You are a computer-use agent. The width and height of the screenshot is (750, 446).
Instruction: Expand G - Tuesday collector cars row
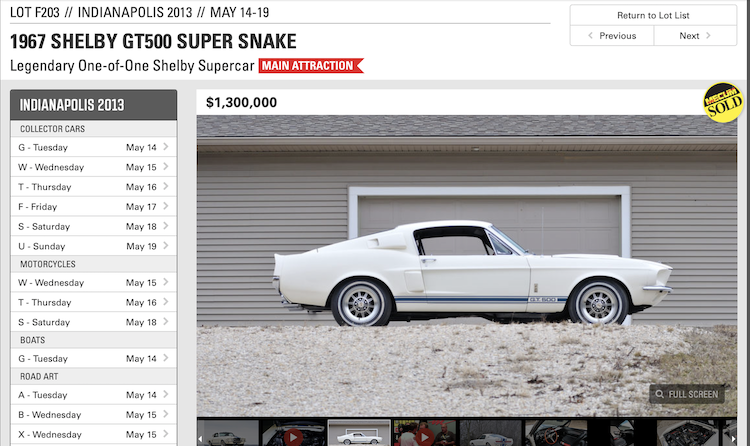tap(94, 147)
